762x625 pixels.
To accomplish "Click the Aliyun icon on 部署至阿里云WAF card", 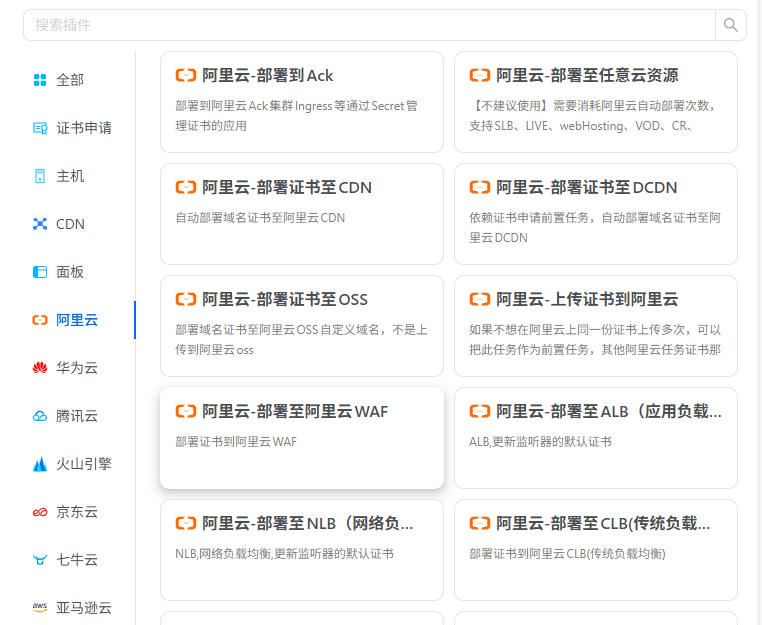I will [x=186, y=411].
